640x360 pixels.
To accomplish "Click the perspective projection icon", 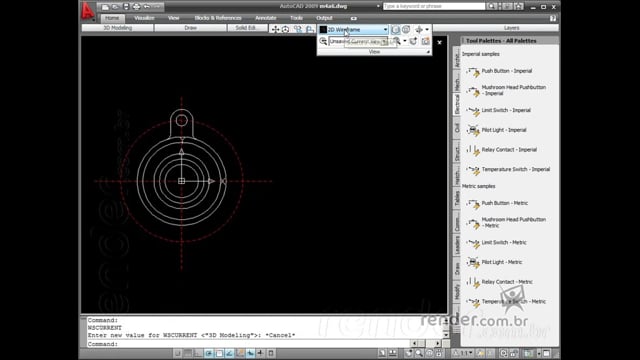I will (x=406, y=29).
